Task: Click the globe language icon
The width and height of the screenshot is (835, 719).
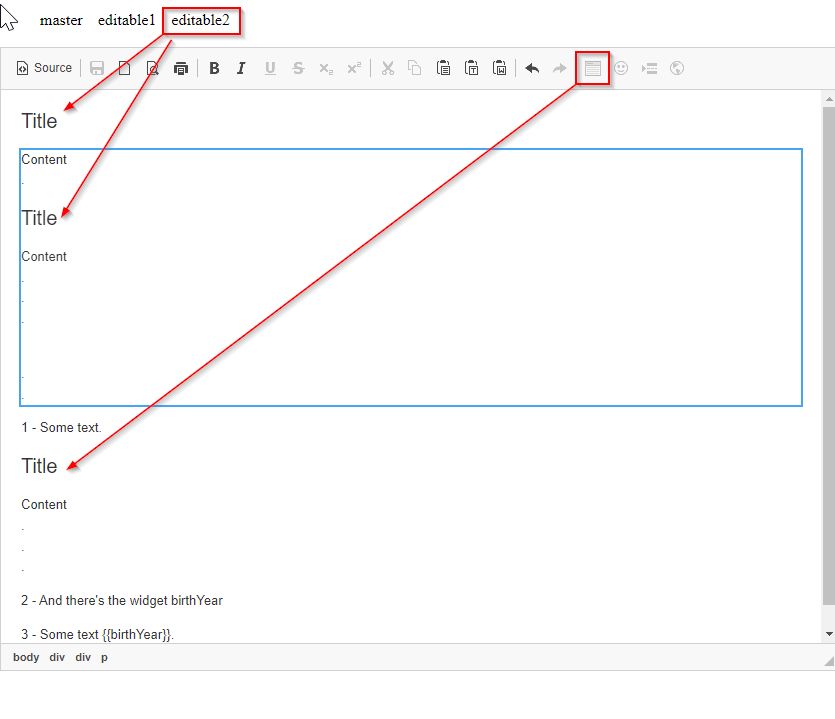Action: 677,68
